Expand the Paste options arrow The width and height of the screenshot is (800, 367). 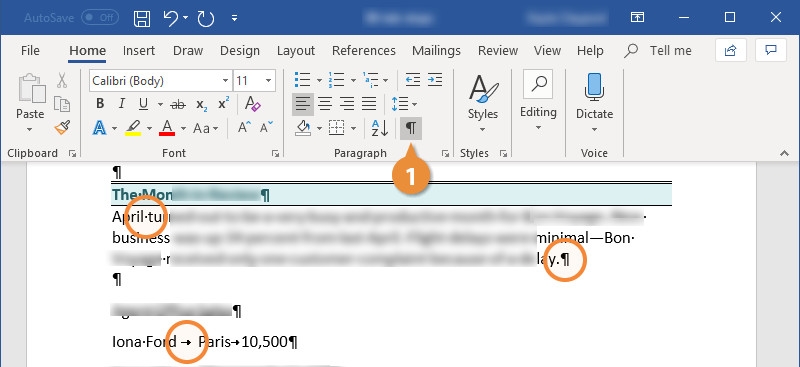tap(30, 130)
